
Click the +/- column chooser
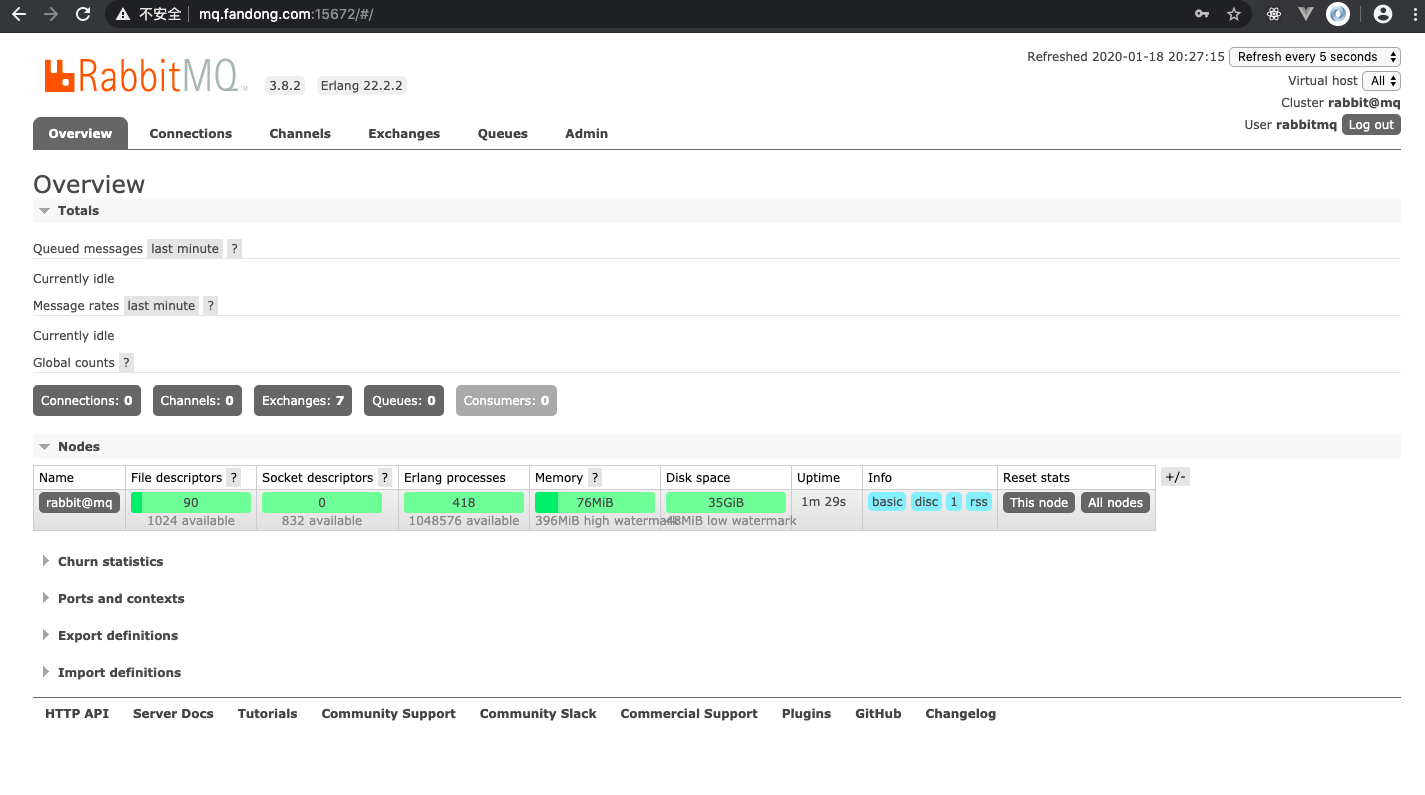tap(1175, 477)
